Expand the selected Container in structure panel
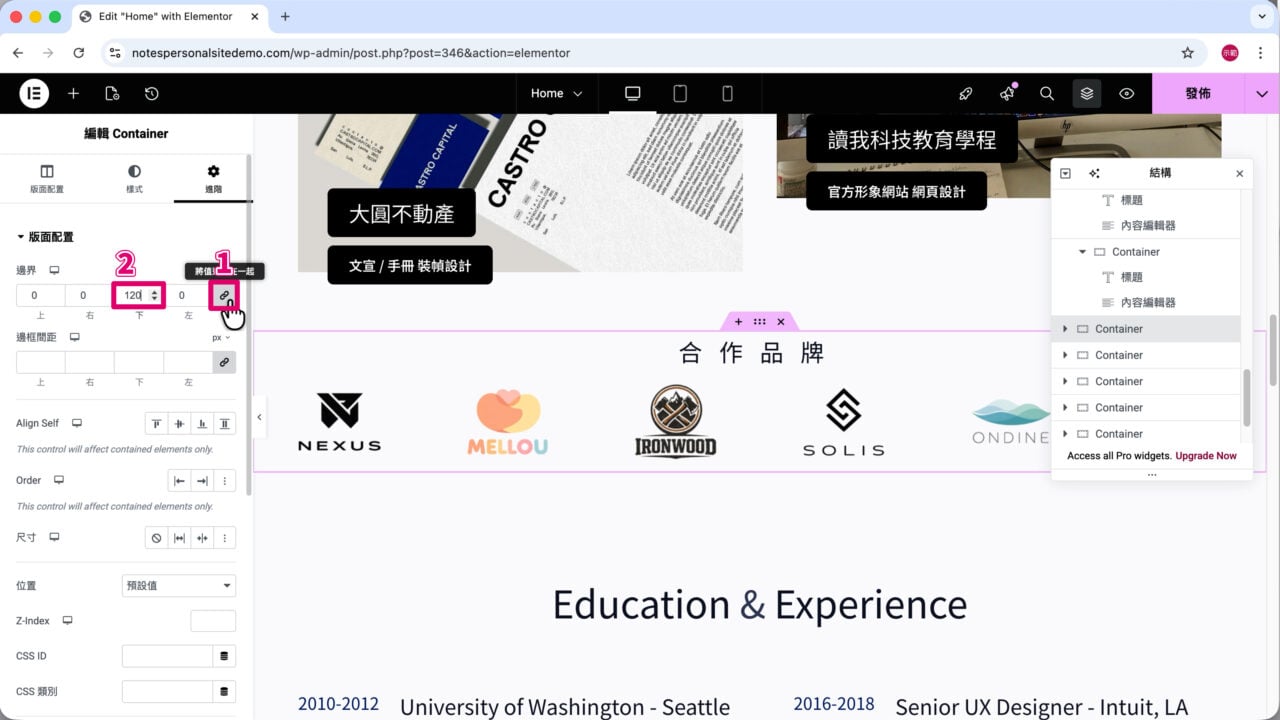 coord(1065,329)
